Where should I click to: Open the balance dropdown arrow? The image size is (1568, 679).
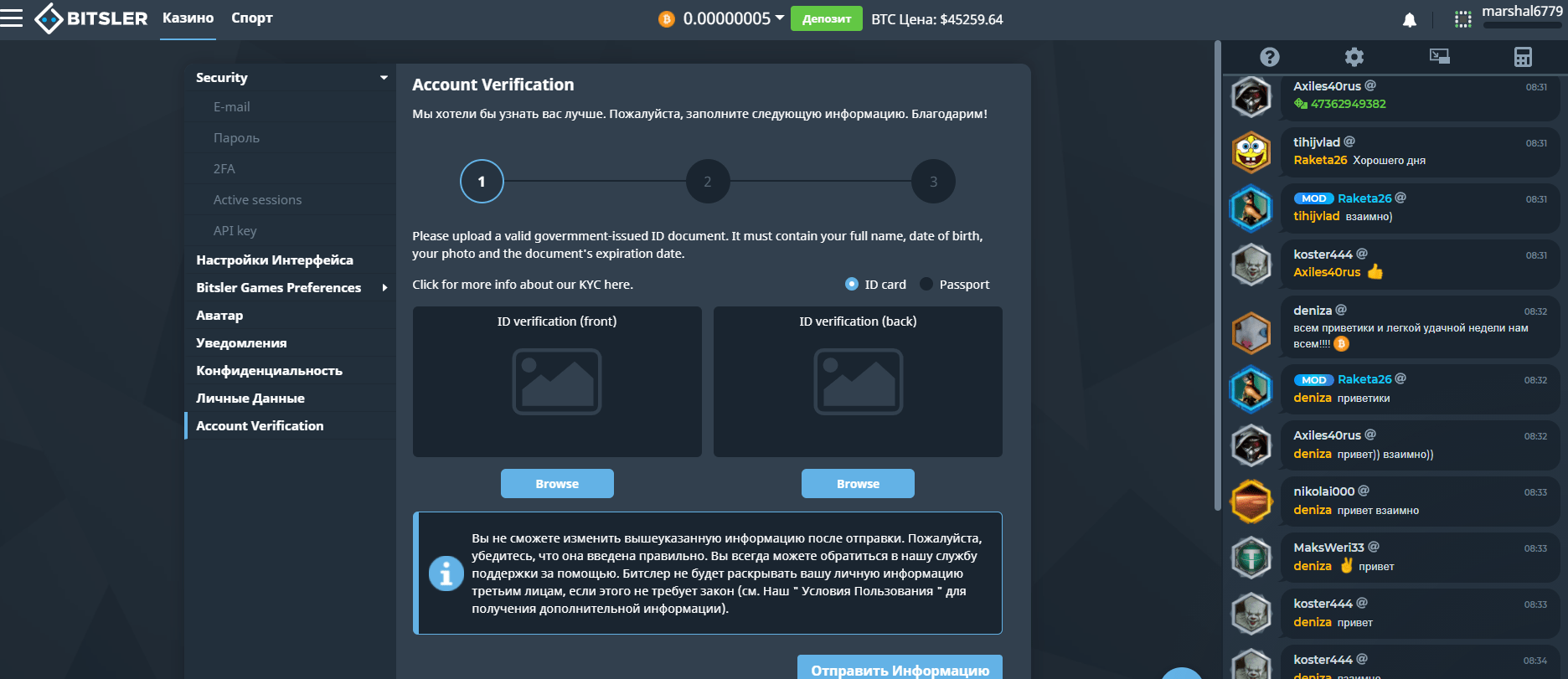coord(780,18)
